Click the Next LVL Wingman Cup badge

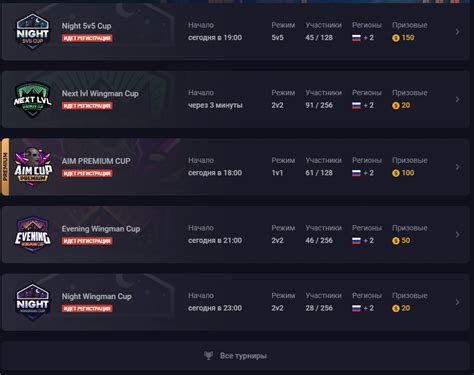tap(33, 100)
